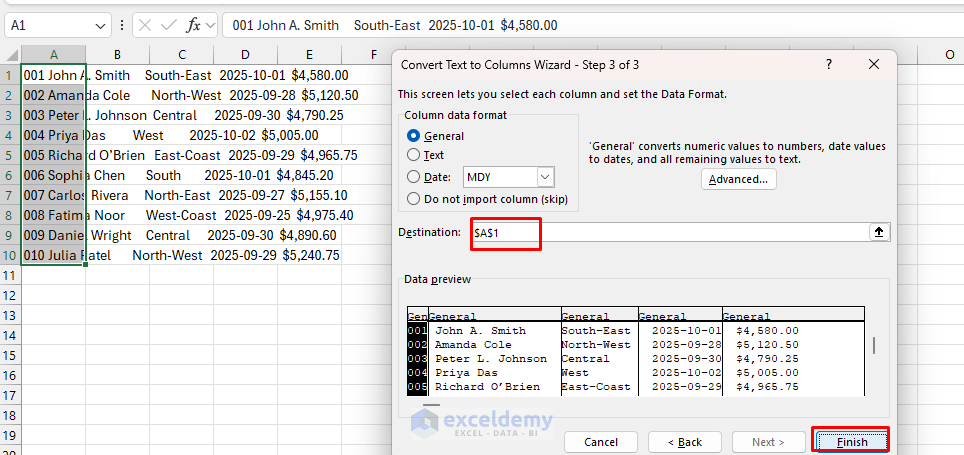
Task: Select the Text column data format
Action: click(425, 155)
